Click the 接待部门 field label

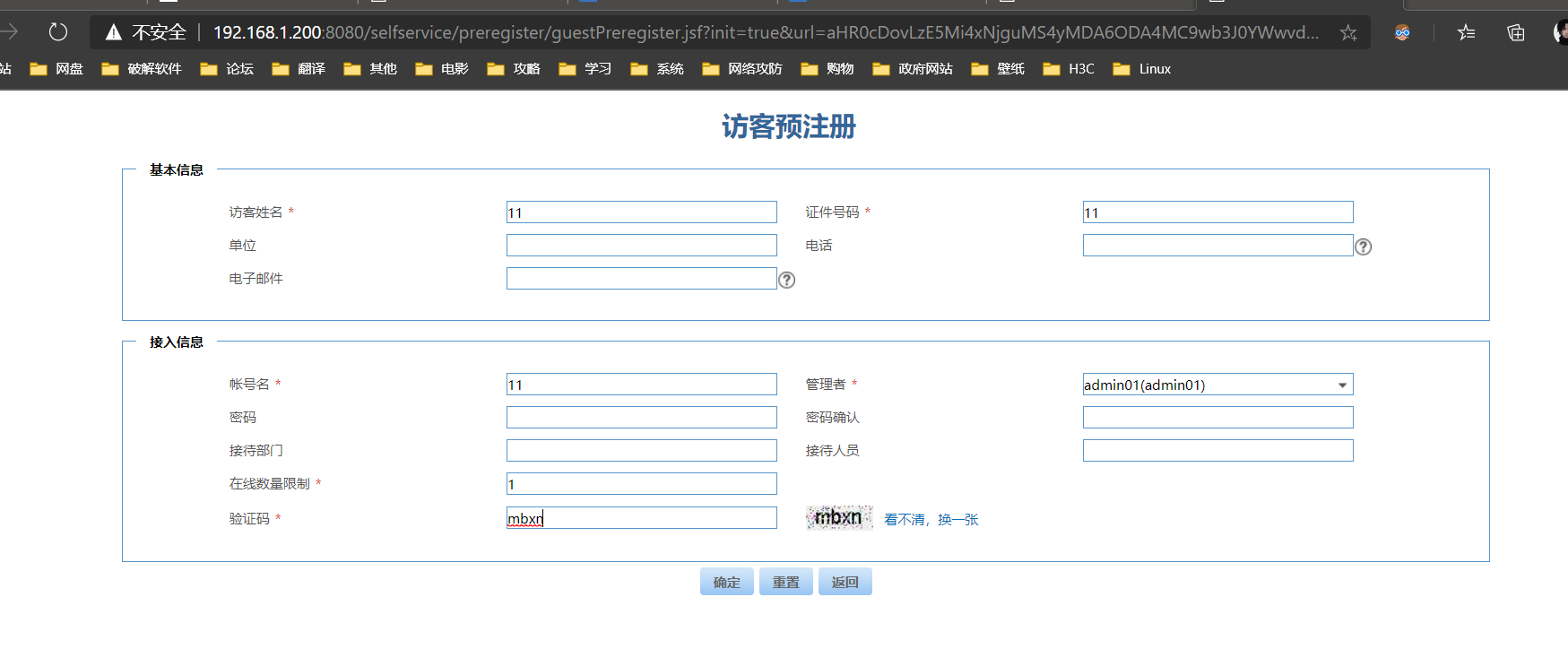[x=256, y=451]
